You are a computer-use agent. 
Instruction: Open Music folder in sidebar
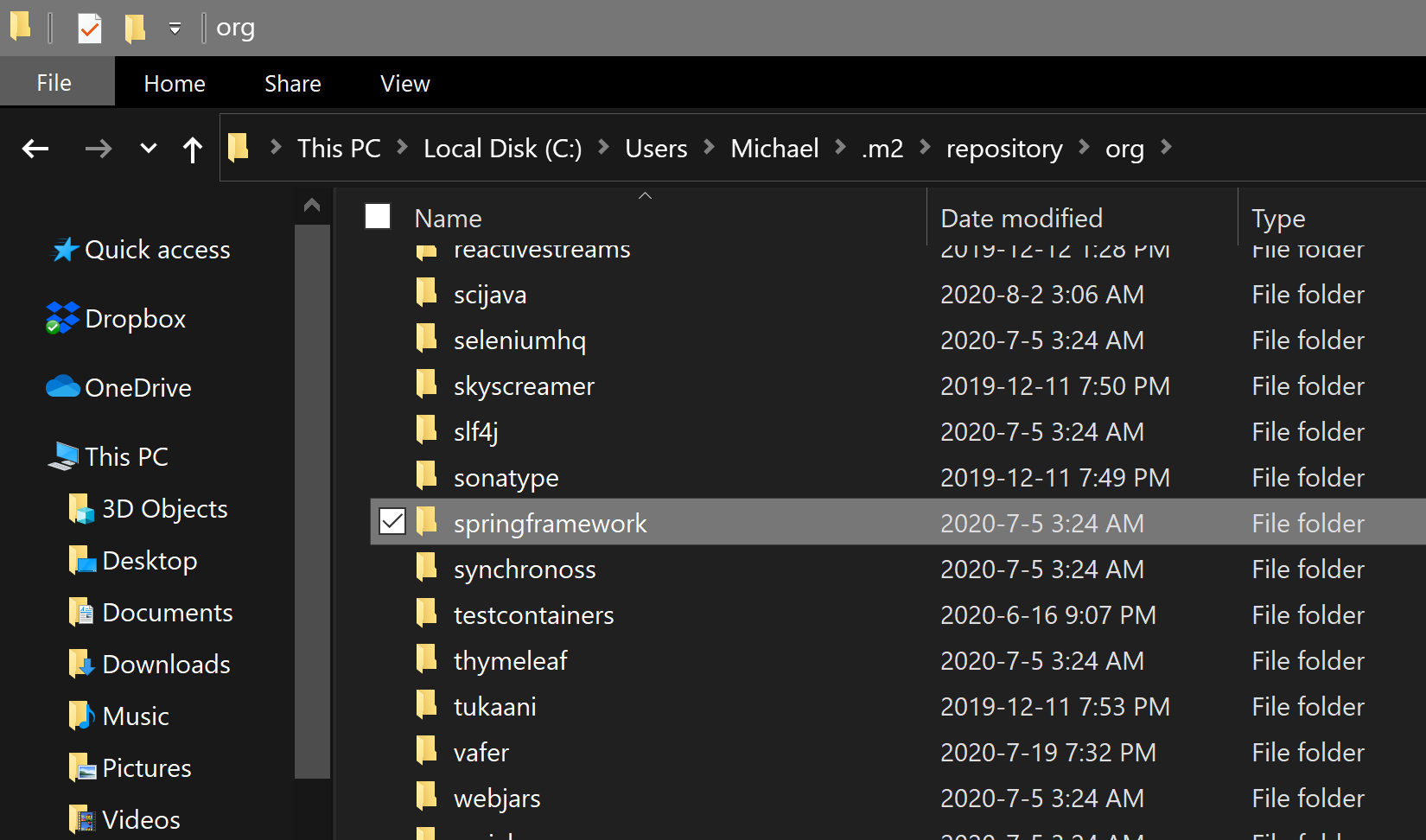[136, 716]
